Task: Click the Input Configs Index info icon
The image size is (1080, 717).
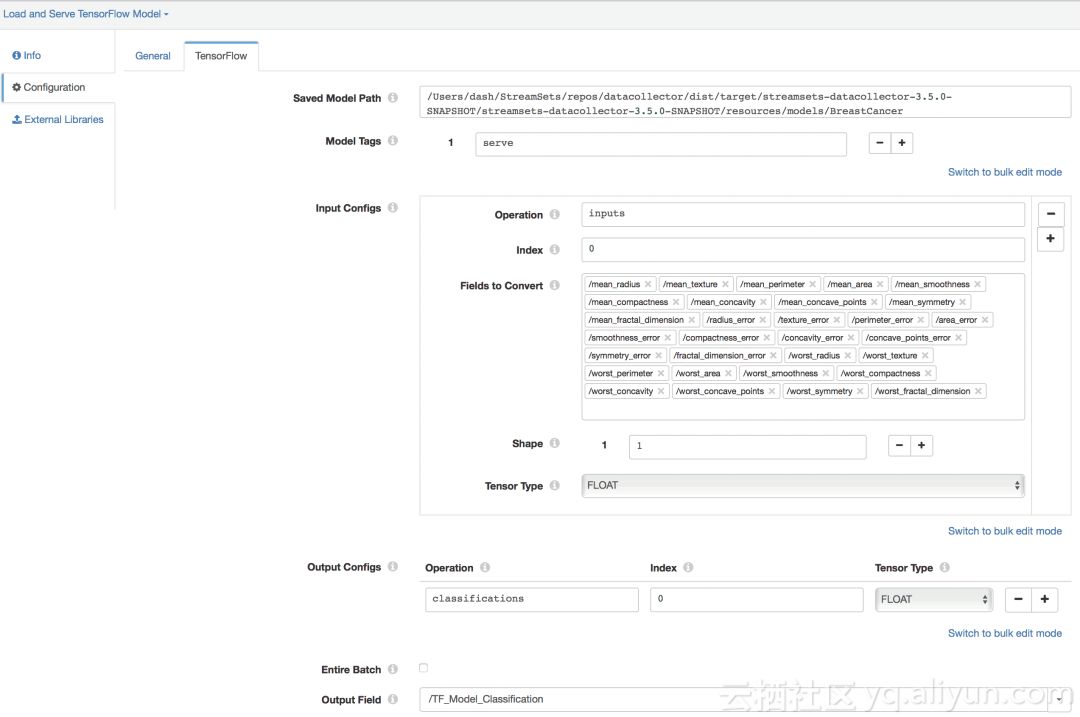Action: tap(554, 249)
